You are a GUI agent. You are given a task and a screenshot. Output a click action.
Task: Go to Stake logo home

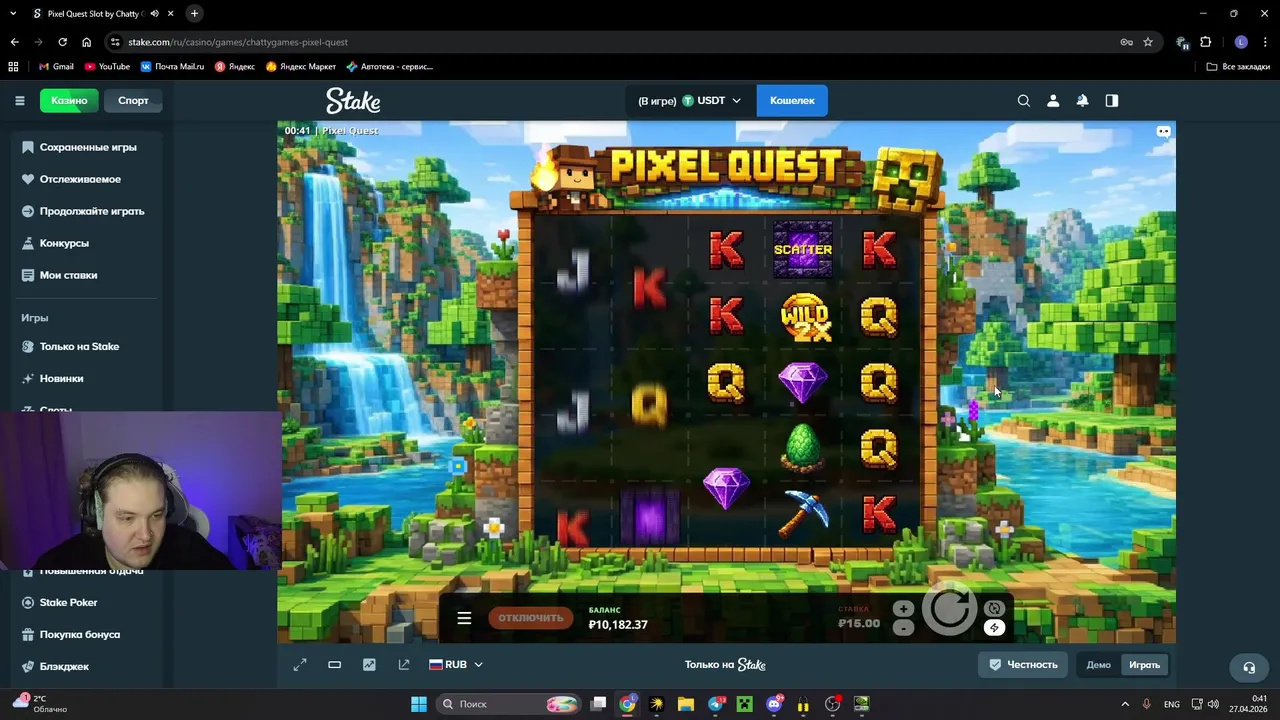[x=353, y=101]
